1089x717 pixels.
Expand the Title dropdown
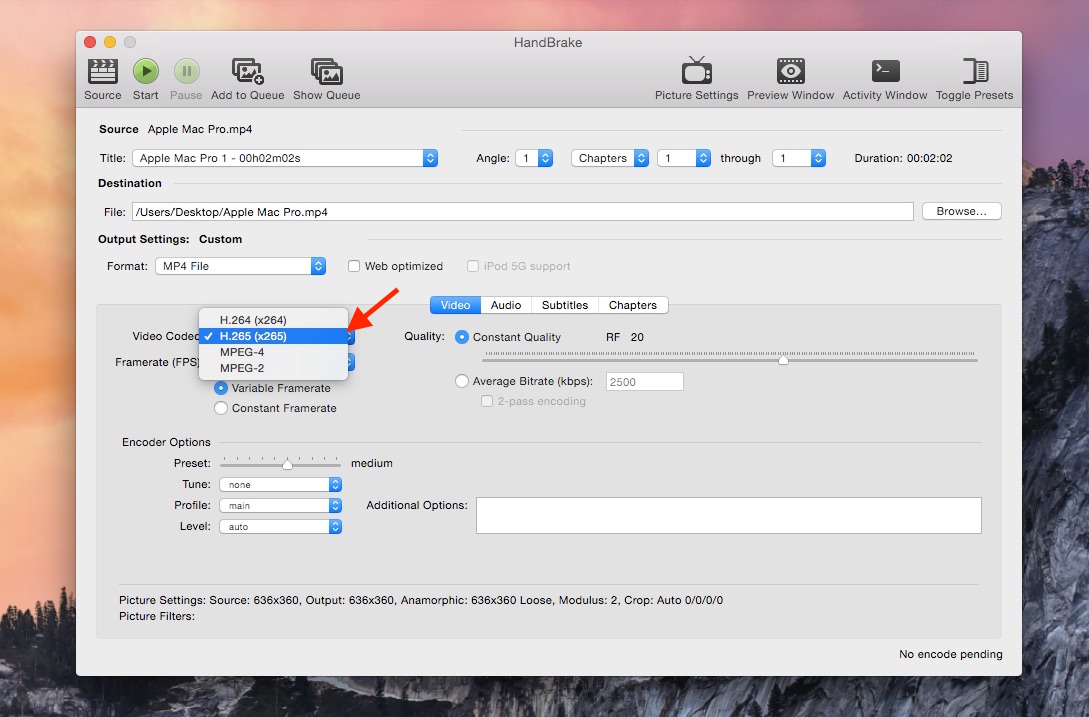[x=285, y=158]
